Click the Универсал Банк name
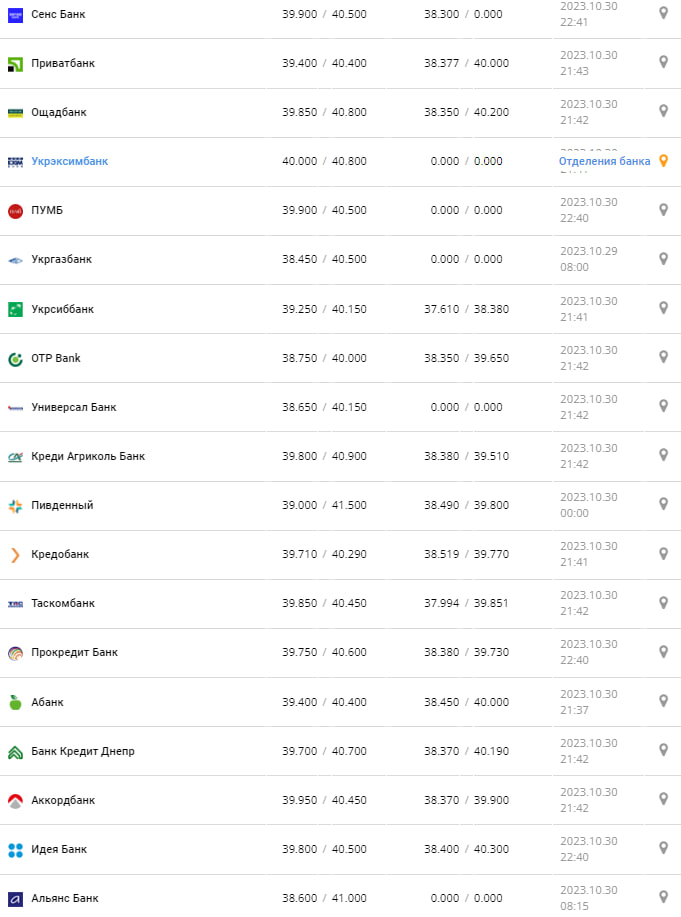The image size is (681, 917). pyautogui.click(x=74, y=407)
